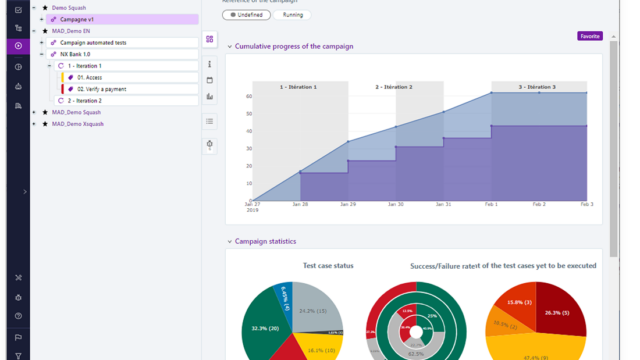Click the star icon next to Demo Squash
This screenshot has height=360, width=640.
(45, 8)
